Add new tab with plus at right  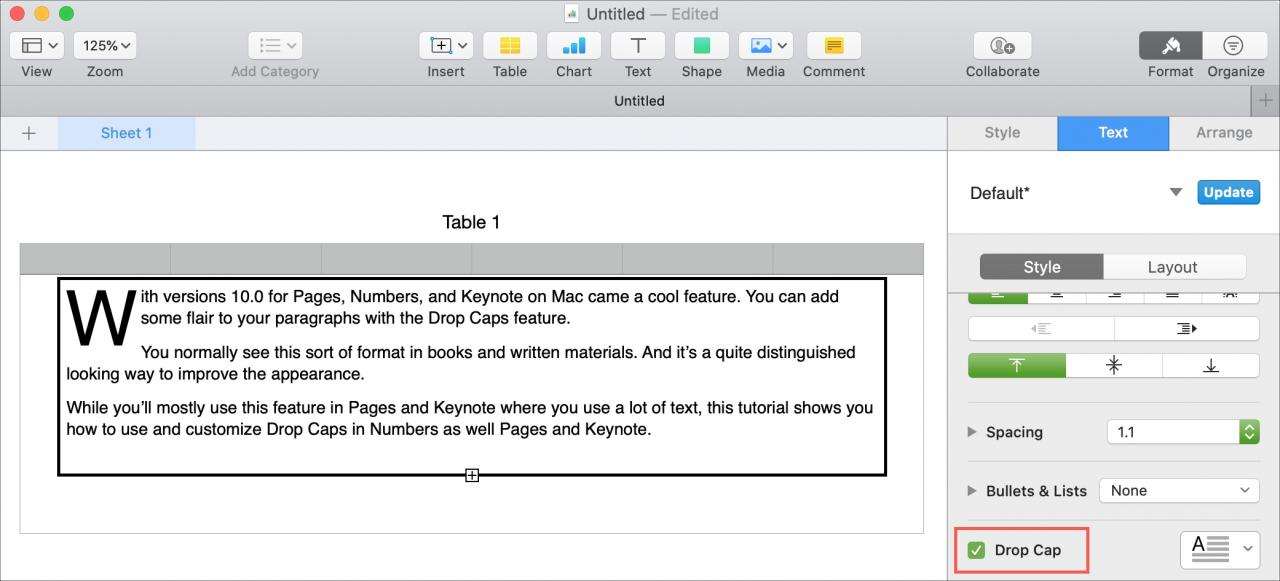click(1265, 101)
